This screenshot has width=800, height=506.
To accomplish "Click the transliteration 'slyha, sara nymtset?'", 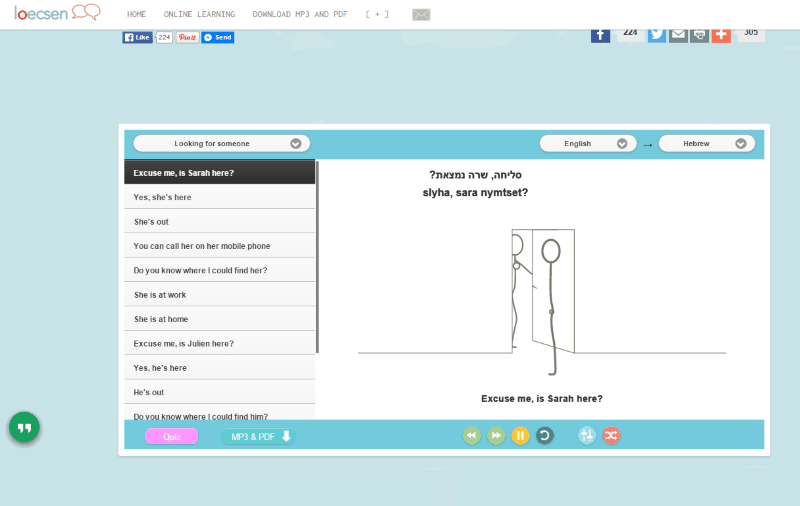I will click(x=475, y=193).
